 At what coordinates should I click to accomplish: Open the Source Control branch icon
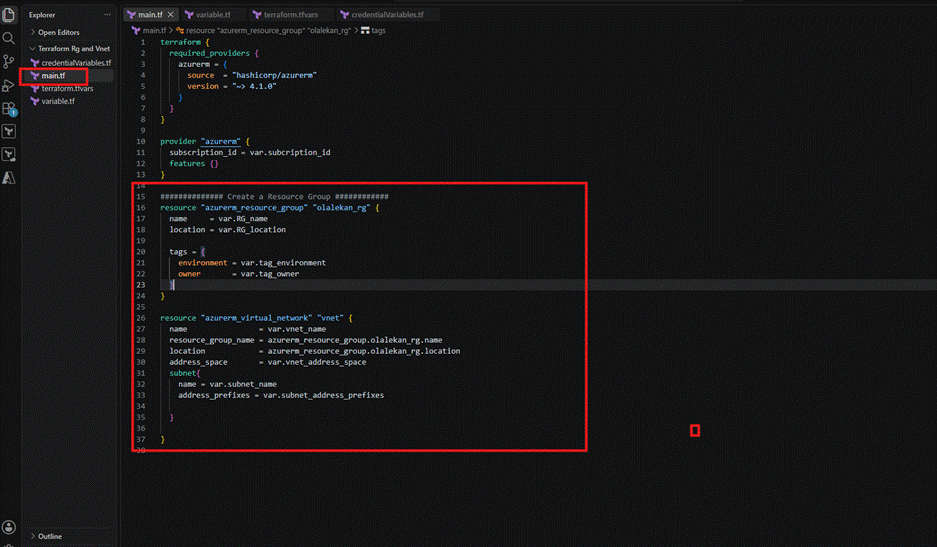point(8,62)
